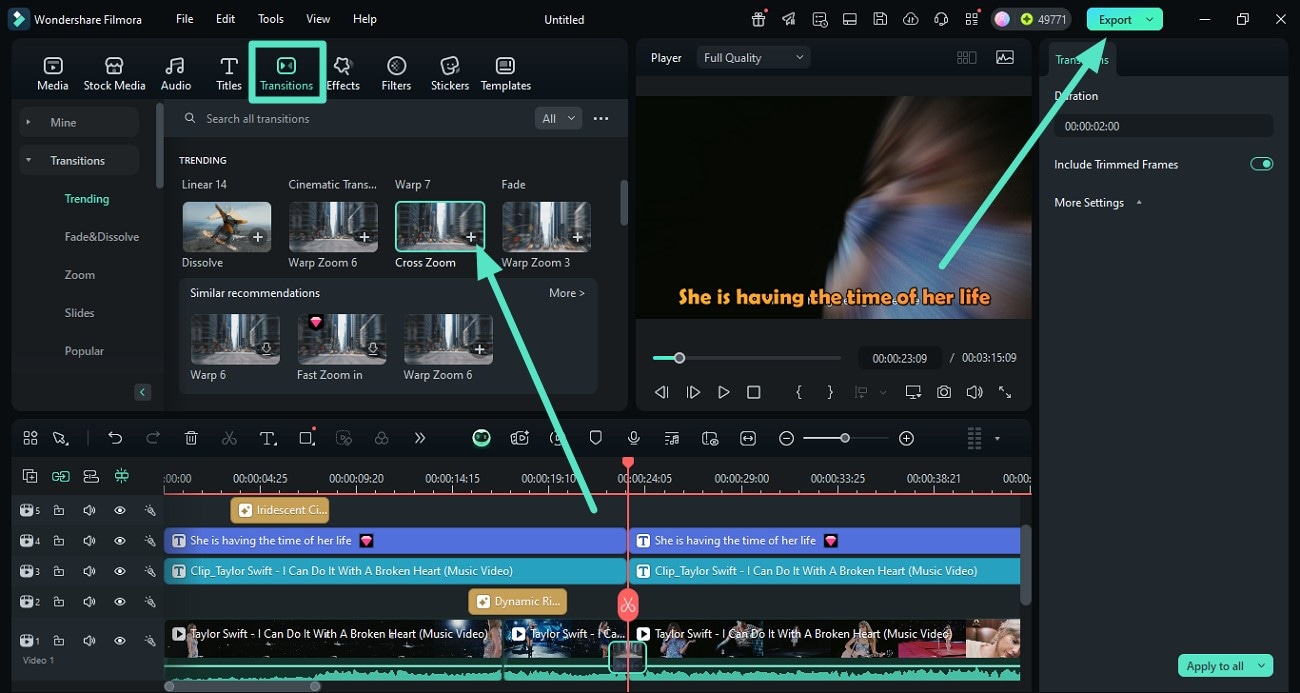Toggle visibility eye for Video 1 track
Screen dimensions: 1300x693
tap(120, 641)
